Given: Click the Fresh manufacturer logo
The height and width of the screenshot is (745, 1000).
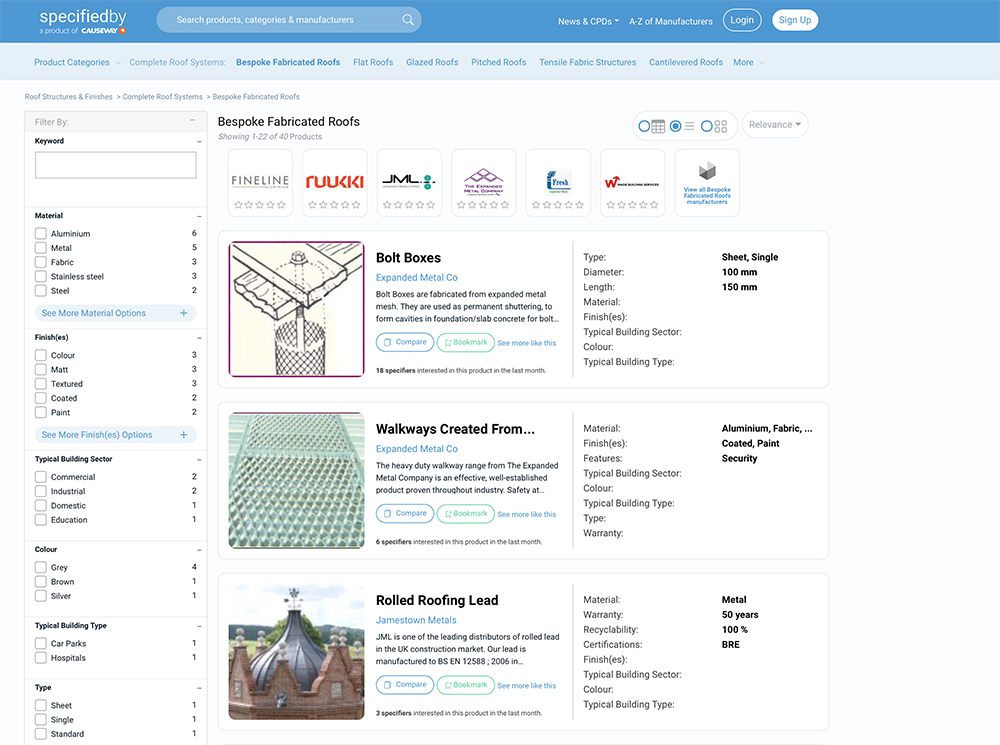Looking at the screenshot, I should (558, 181).
